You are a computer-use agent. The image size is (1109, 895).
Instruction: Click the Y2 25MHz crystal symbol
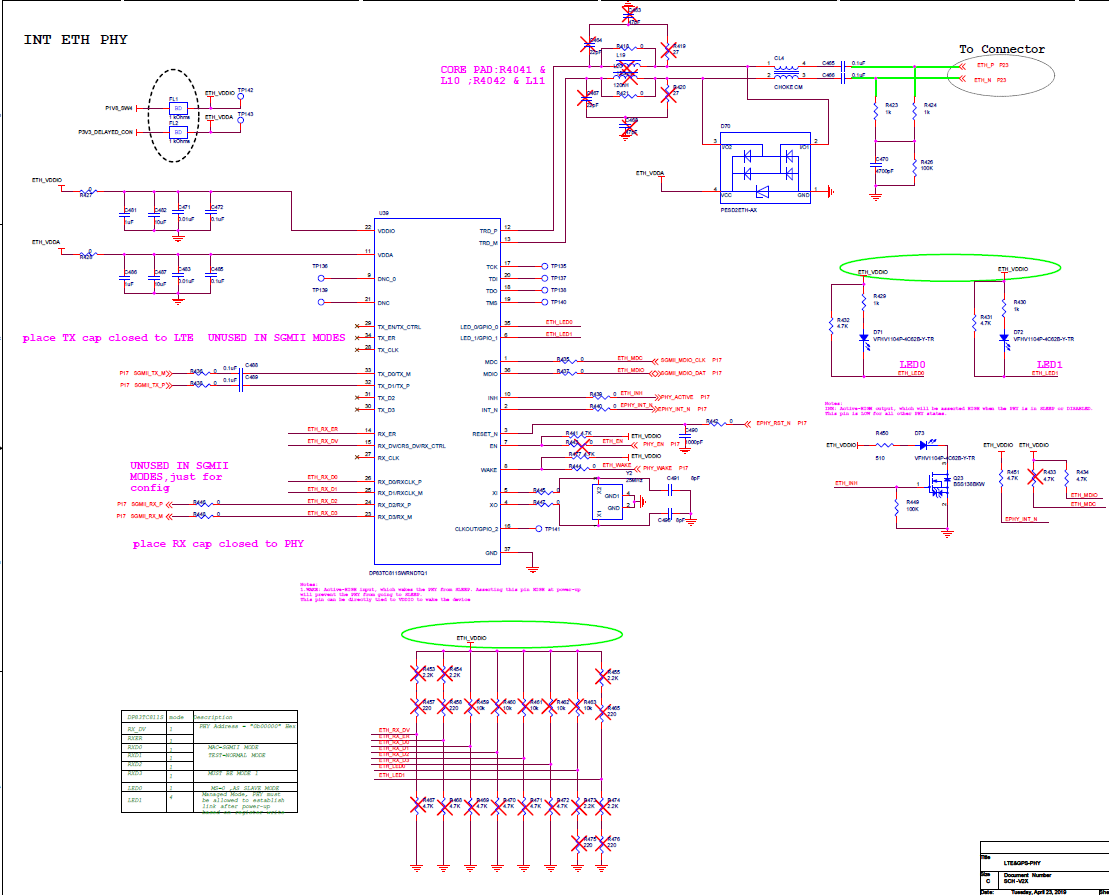click(608, 502)
